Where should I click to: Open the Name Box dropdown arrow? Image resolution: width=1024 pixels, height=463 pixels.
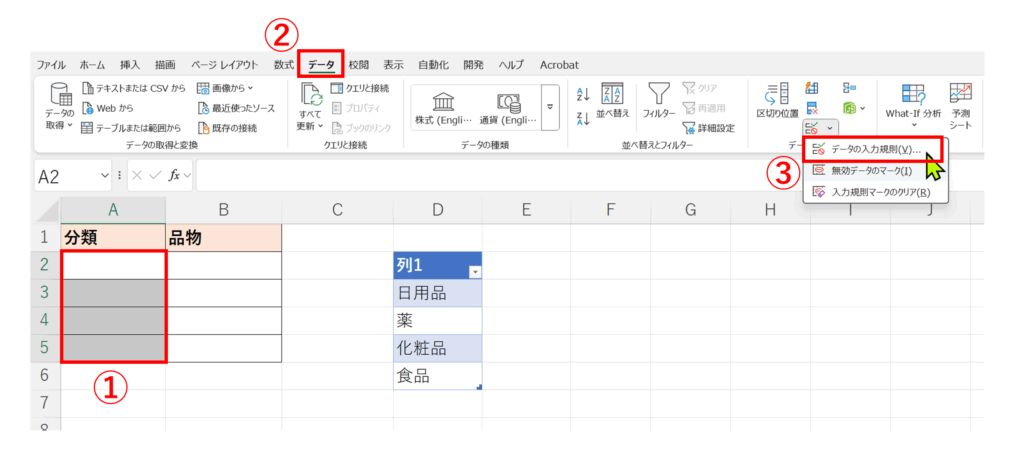pos(106,175)
